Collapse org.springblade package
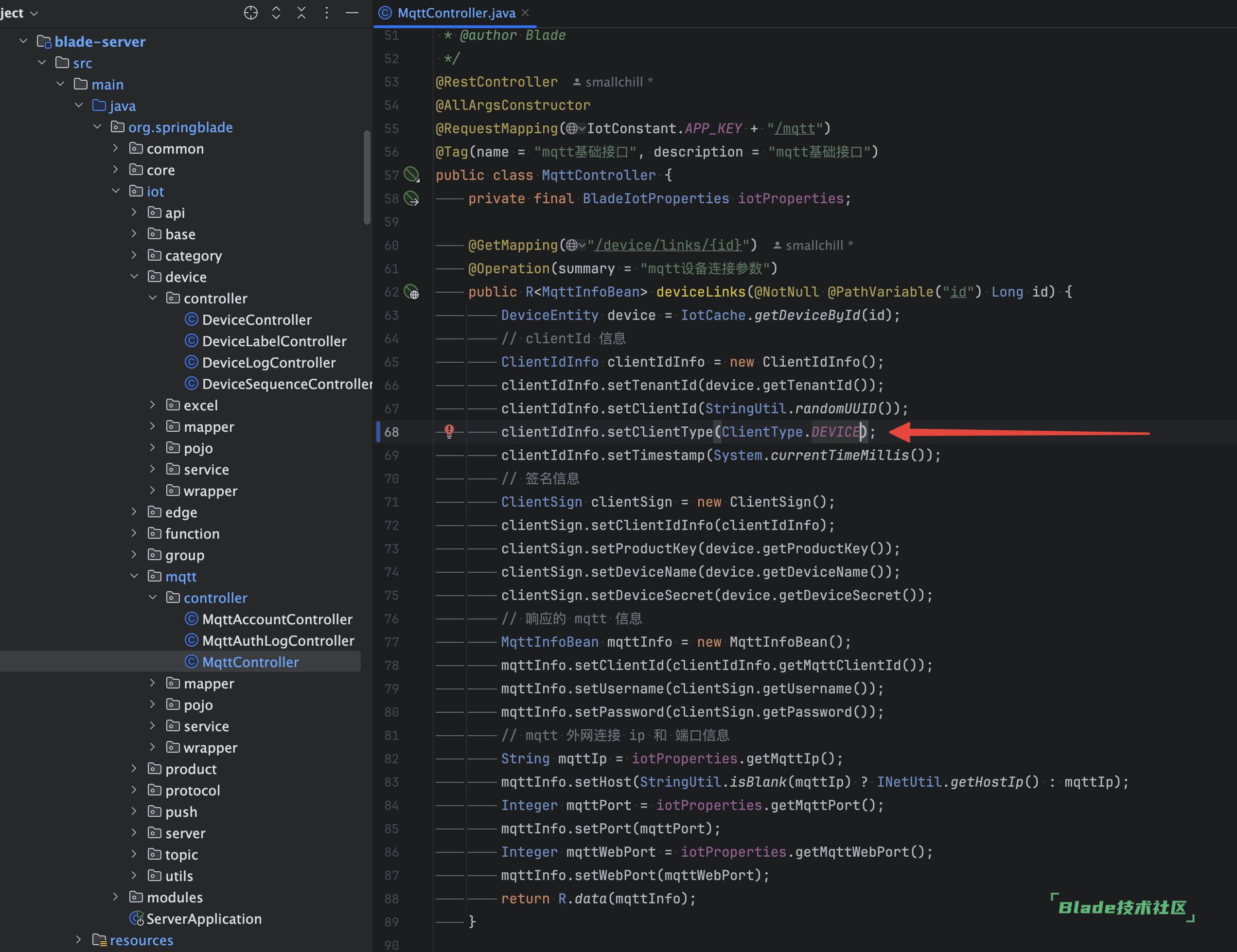The height and width of the screenshot is (952, 1237). click(97, 127)
